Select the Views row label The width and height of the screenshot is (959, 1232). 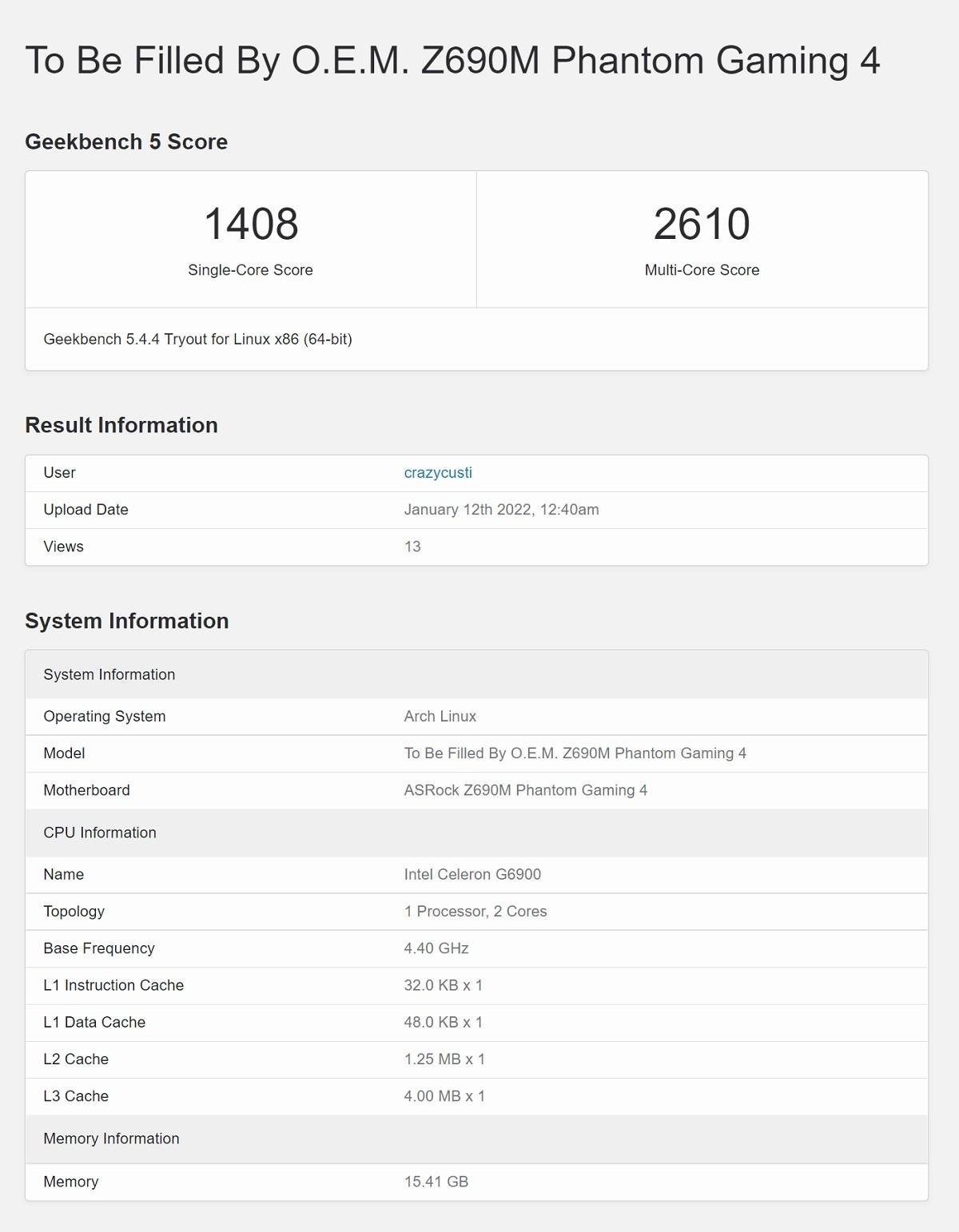[63, 546]
